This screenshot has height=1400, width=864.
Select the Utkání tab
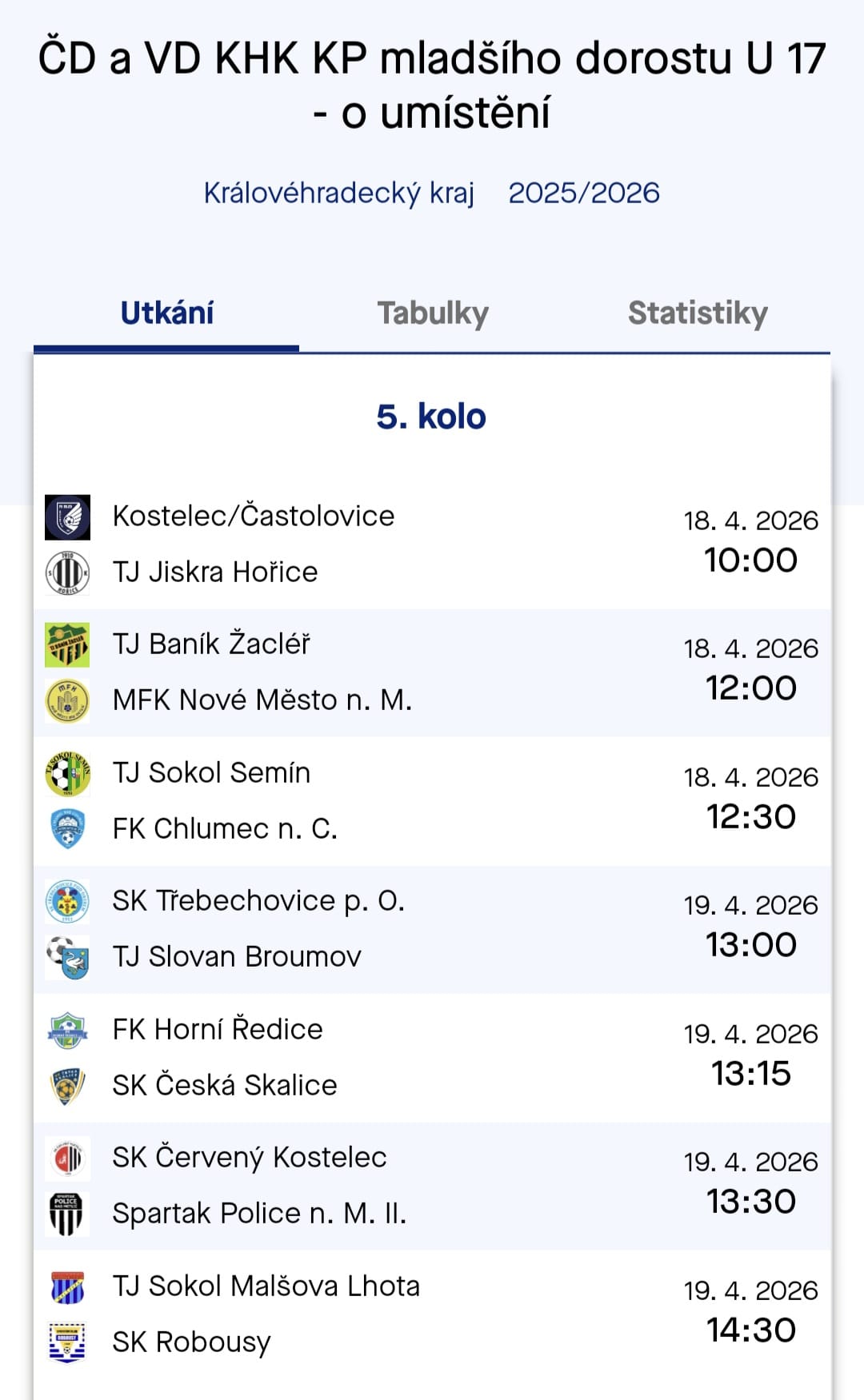pyautogui.click(x=166, y=313)
